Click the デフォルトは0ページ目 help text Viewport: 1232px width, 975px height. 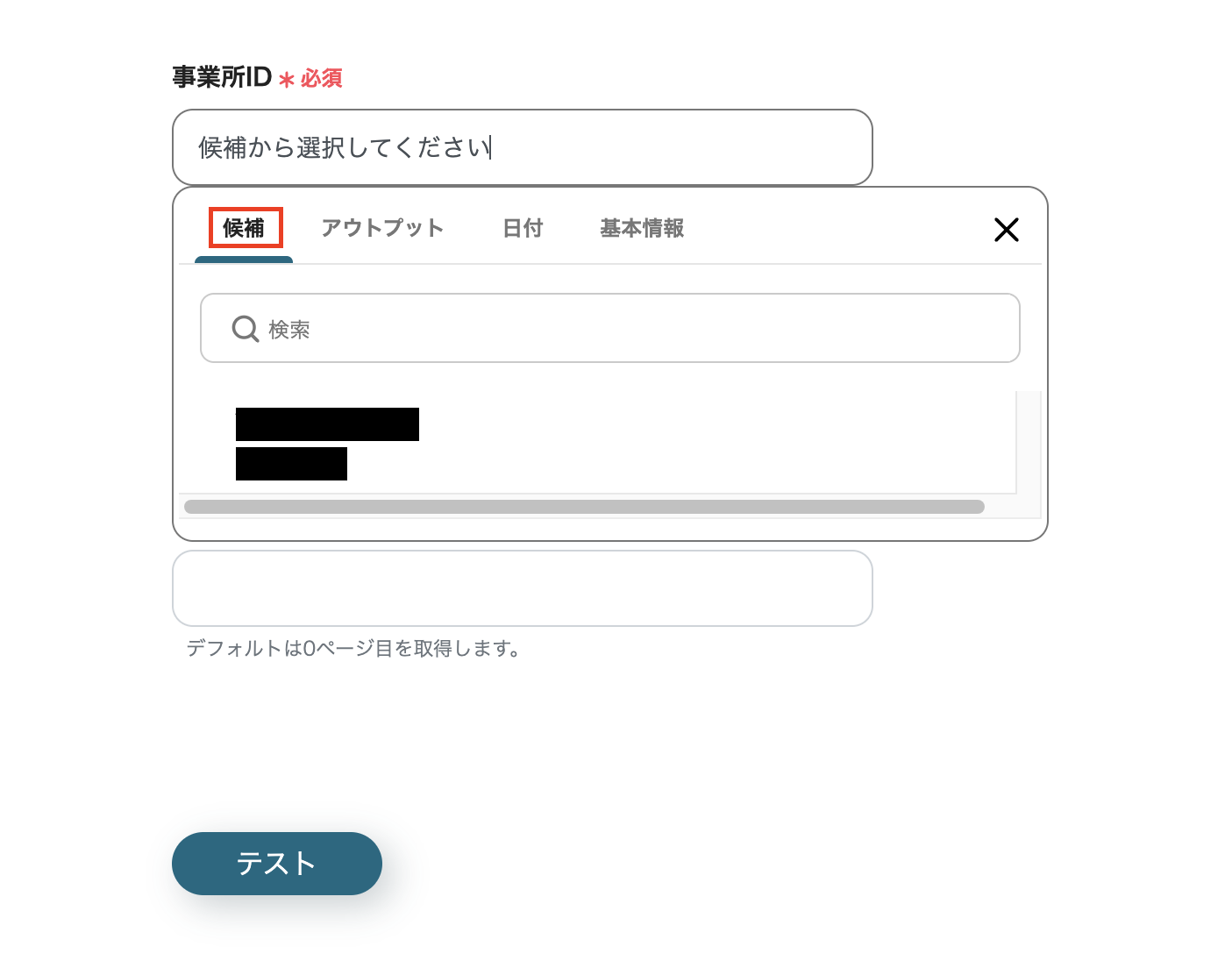click(353, 649)
